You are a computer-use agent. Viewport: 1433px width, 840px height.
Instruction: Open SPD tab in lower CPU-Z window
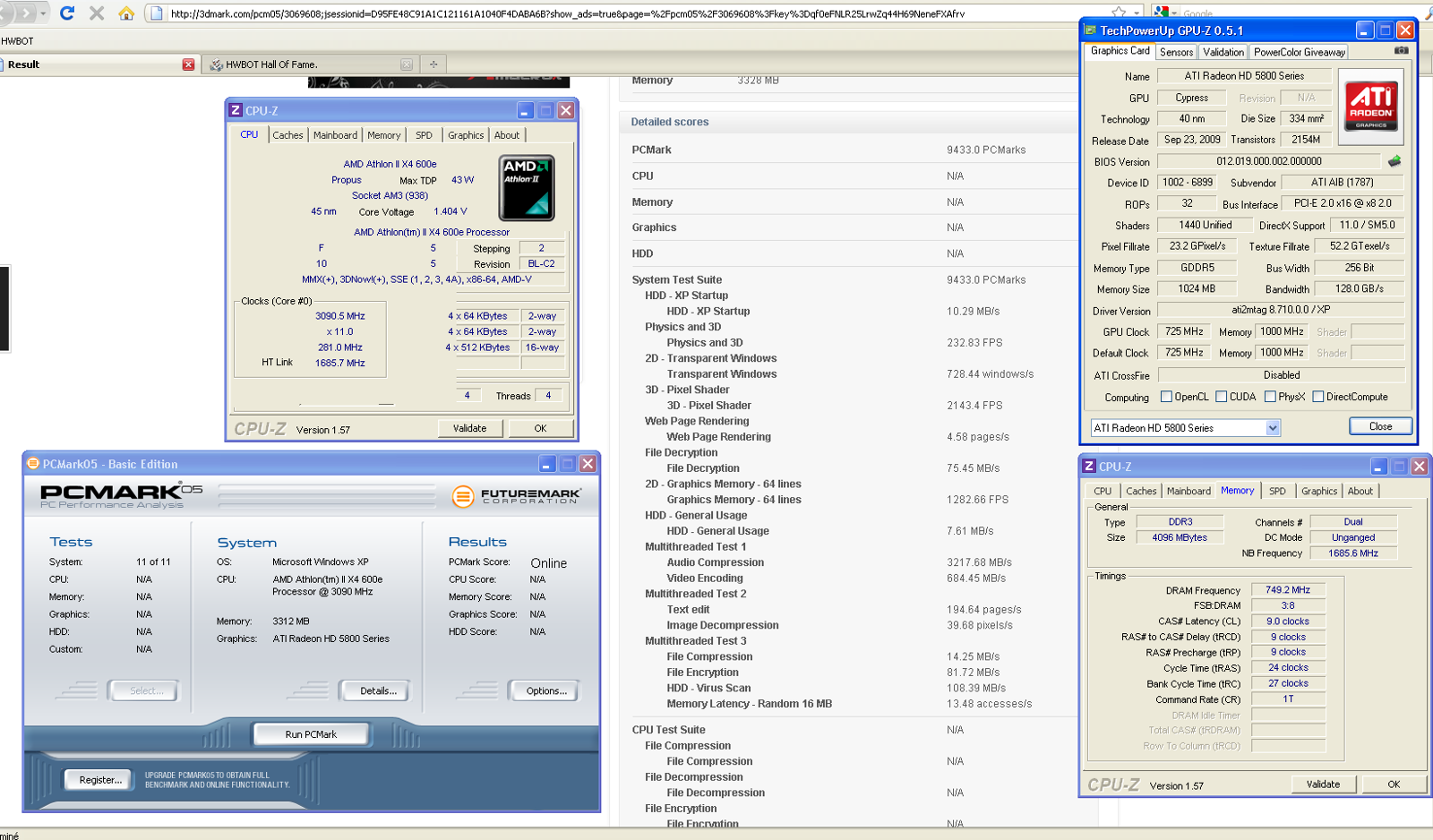click(1277, 491)
